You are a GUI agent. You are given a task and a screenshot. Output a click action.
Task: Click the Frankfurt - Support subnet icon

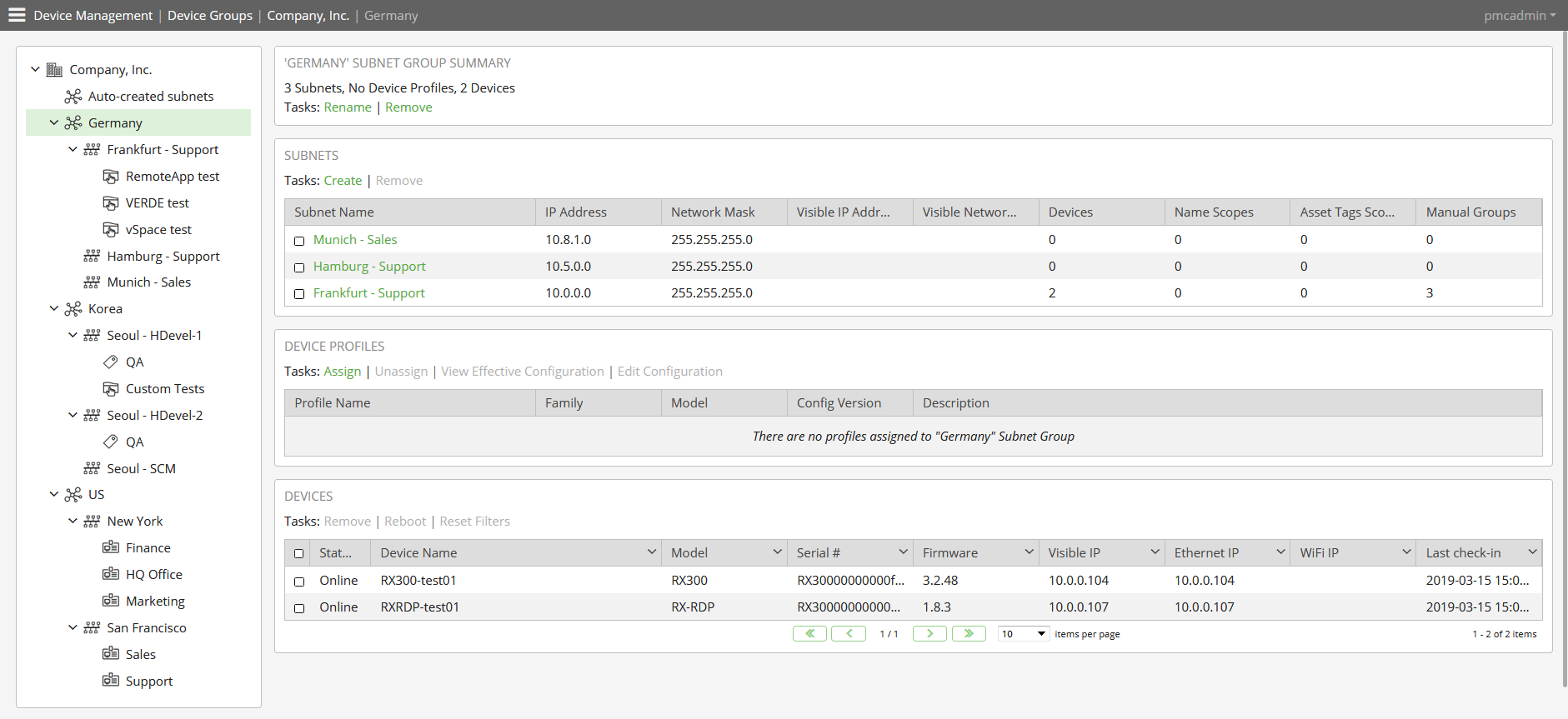[92, 150]
